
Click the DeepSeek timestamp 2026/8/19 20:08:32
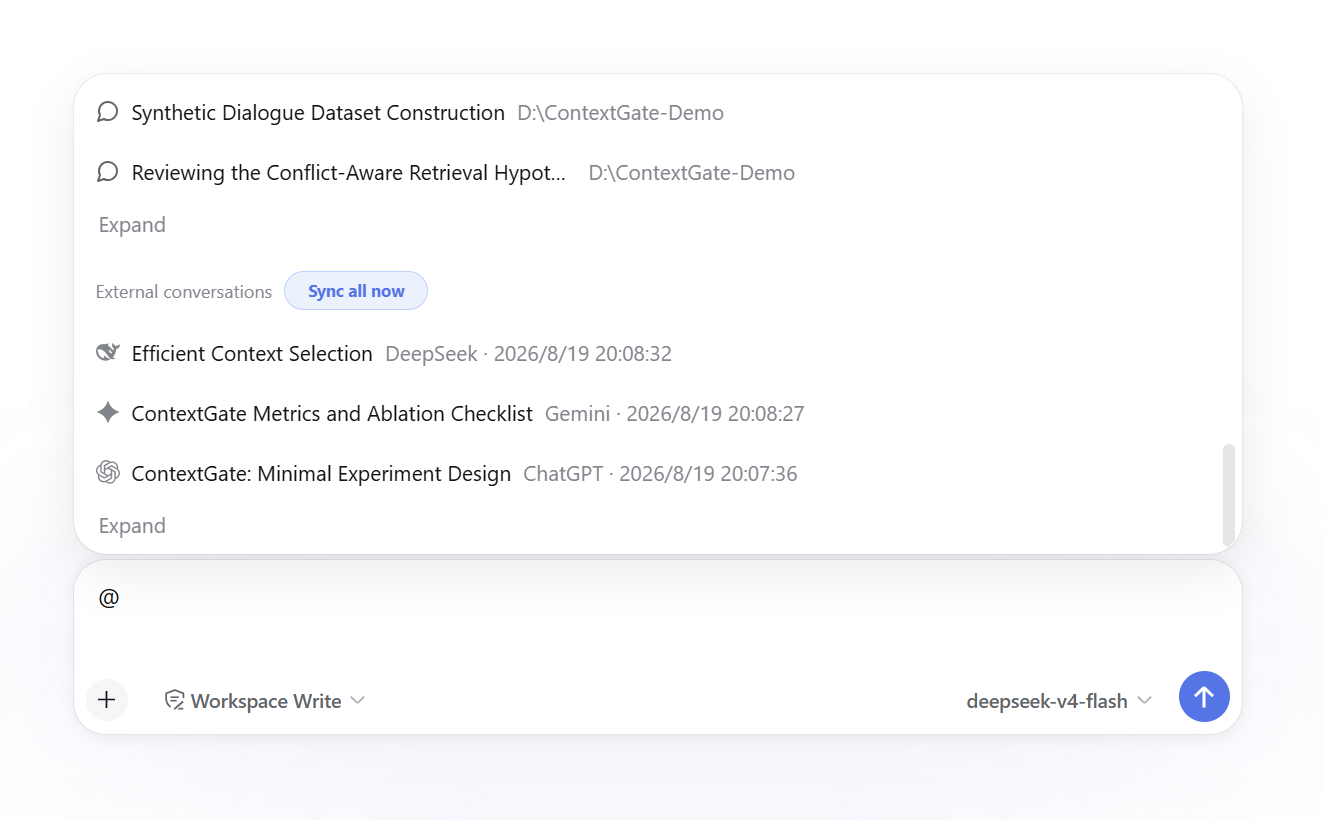pyautogui.click(x=583, y=353)
